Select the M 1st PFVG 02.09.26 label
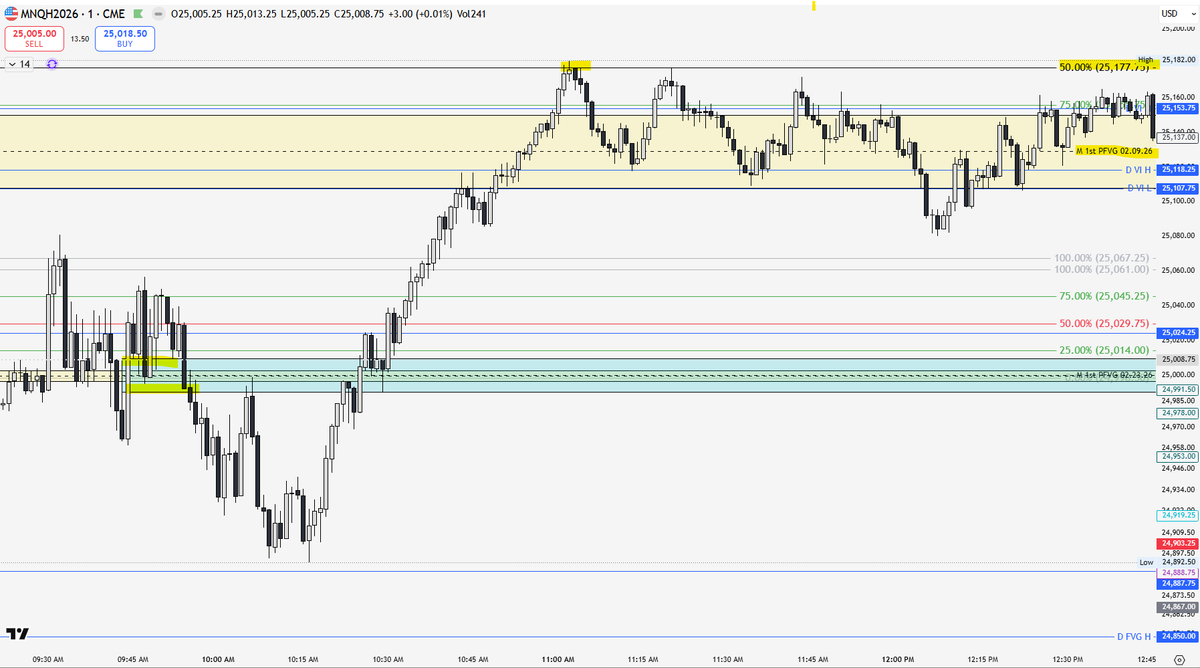Viewport: 1200px width, 668px height. 1114,150
